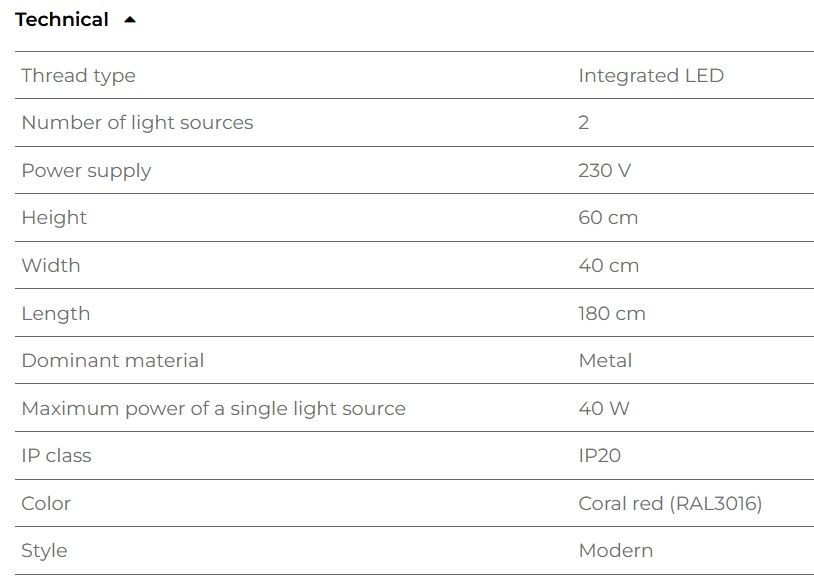
Task: Click the 40 cm width value
Action: 608,265
